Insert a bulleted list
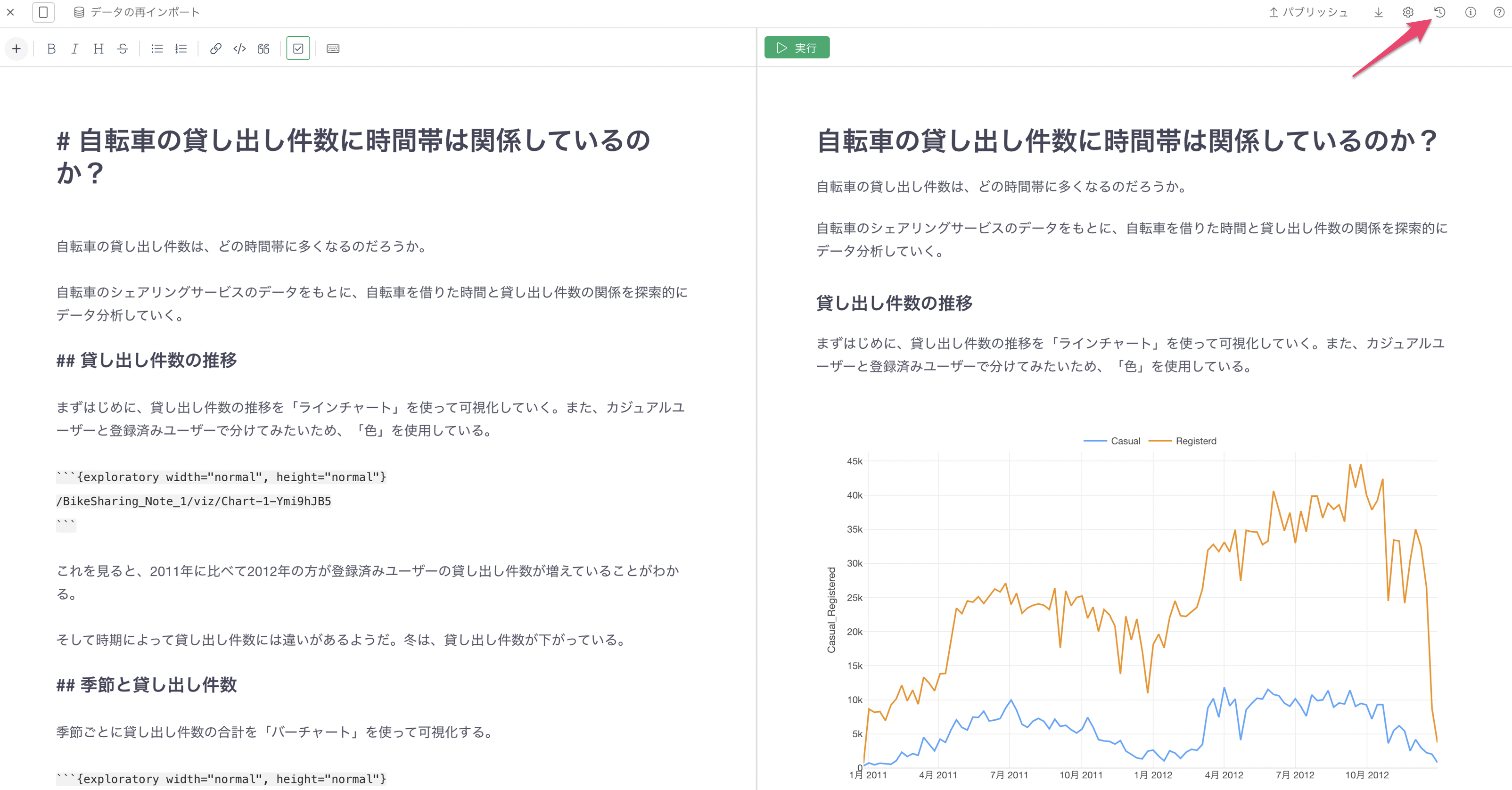Screen dimensions: 1512x790 (157, 49)
